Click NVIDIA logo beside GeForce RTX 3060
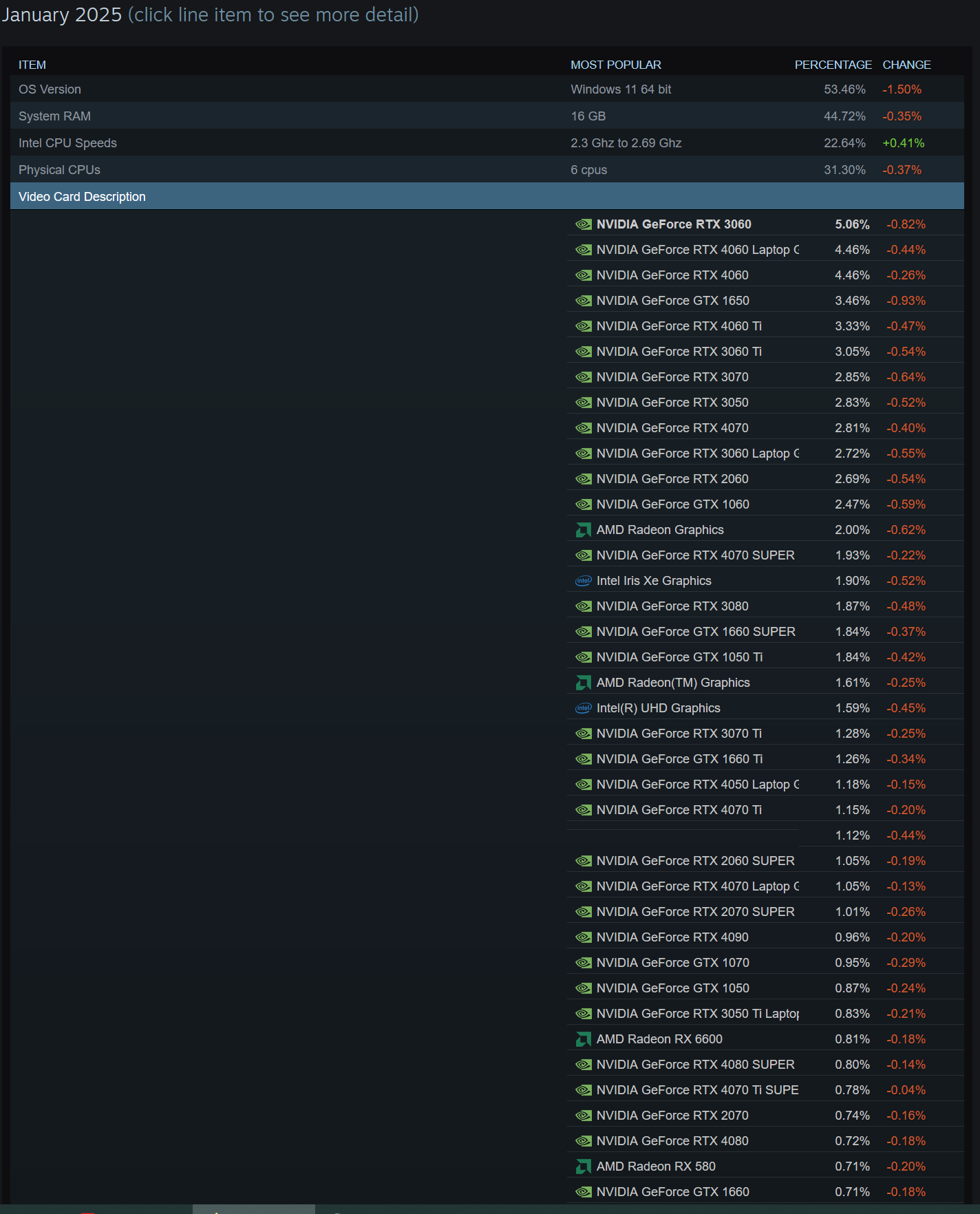 coord(583,224)
